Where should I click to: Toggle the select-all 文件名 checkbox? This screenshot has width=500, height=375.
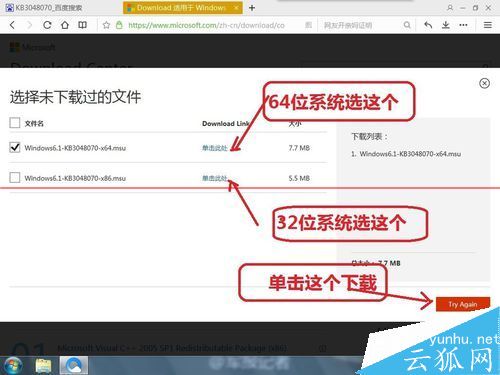(15, 123)
